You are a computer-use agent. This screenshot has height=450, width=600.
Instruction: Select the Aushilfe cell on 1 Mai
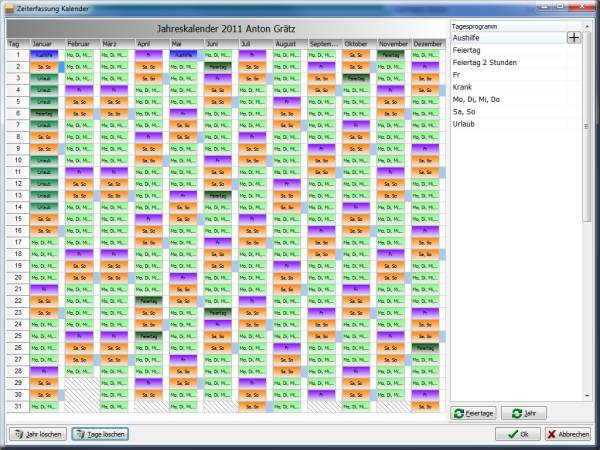(183, 55)
